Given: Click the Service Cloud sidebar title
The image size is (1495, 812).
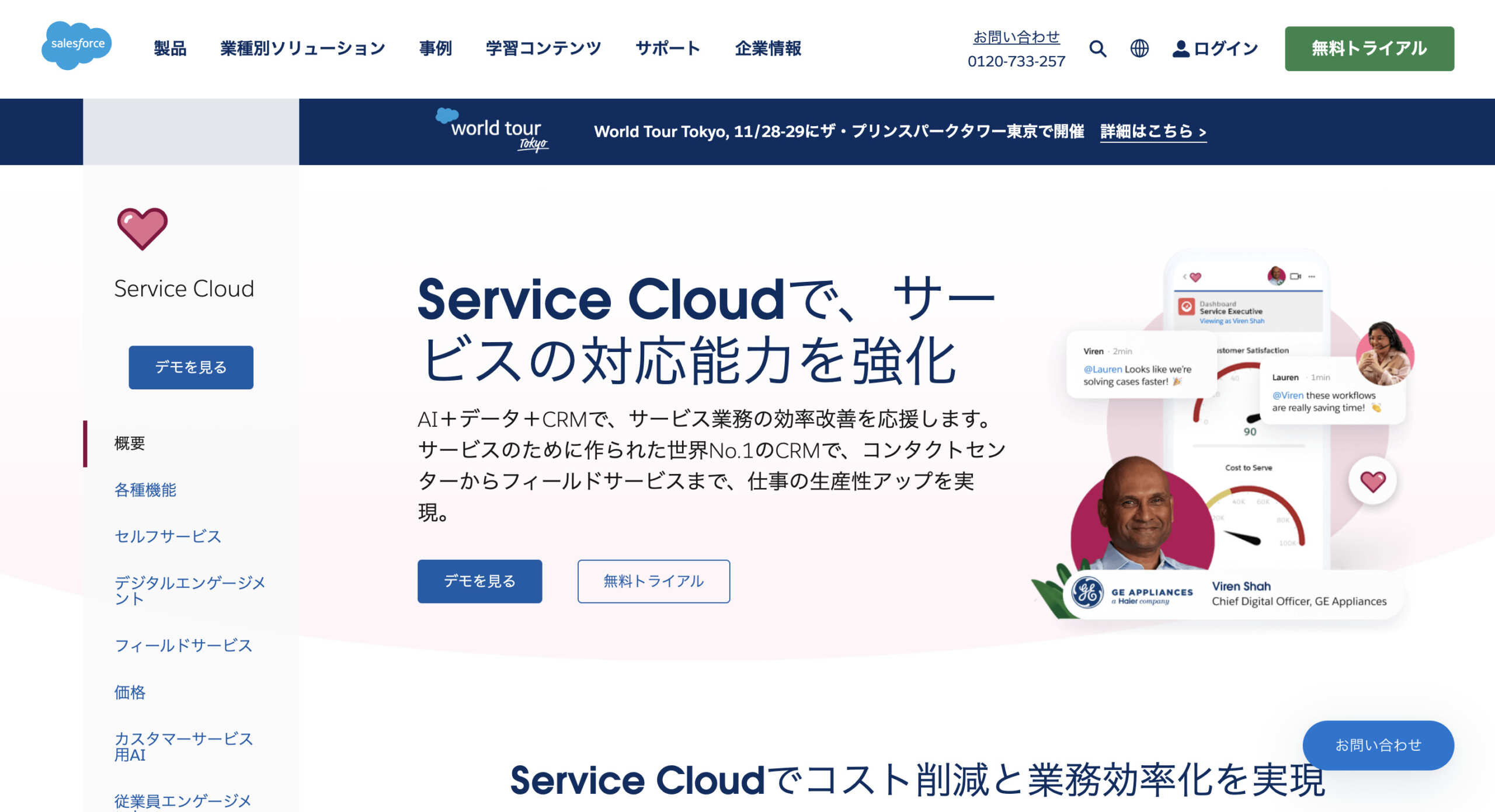Looking at the screenshot, I should [184, 288].
